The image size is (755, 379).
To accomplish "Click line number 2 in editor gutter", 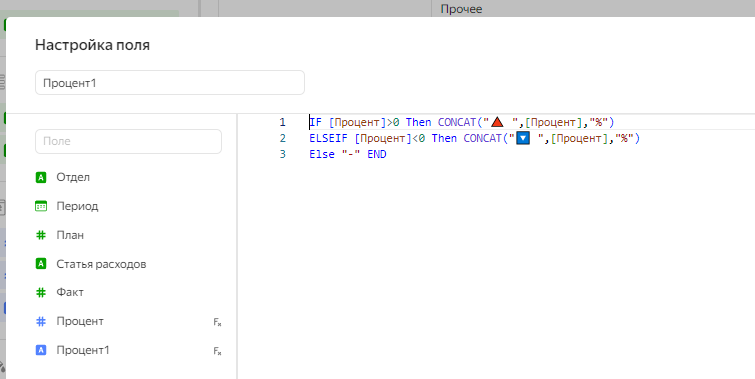I will (x=282, y=139).
